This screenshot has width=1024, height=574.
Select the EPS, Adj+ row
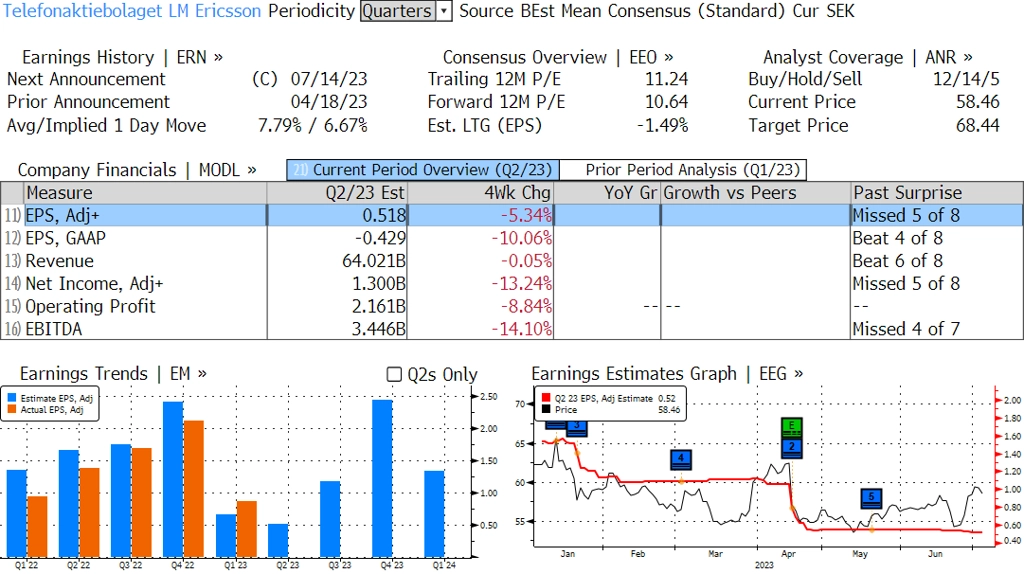tap(512, 215)
